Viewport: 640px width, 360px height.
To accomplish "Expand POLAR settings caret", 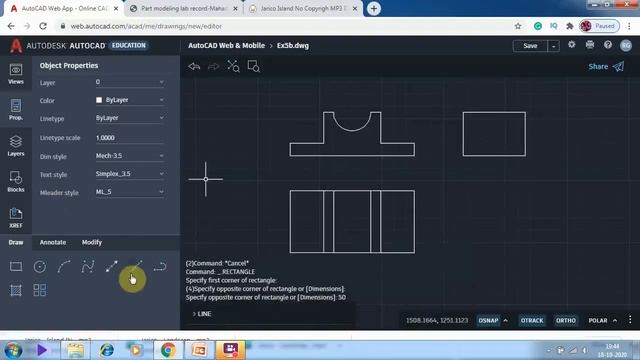I will (615, 320).
